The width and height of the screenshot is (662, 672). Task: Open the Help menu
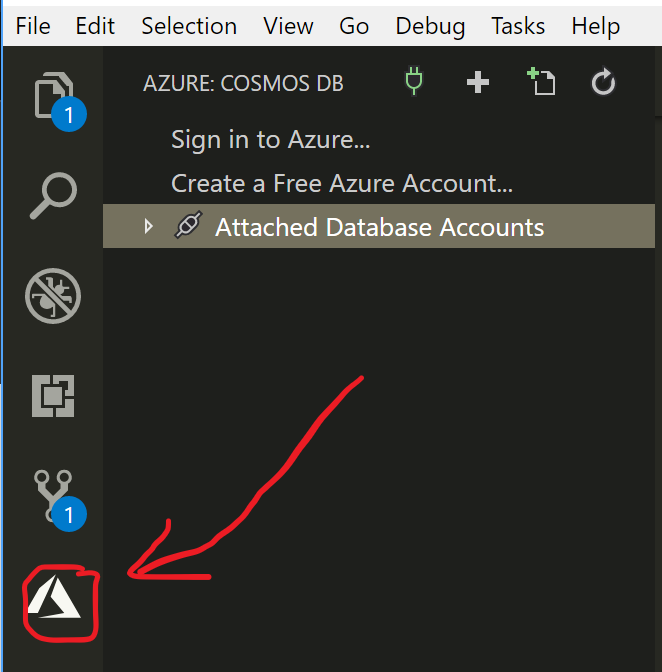point(596,27)
